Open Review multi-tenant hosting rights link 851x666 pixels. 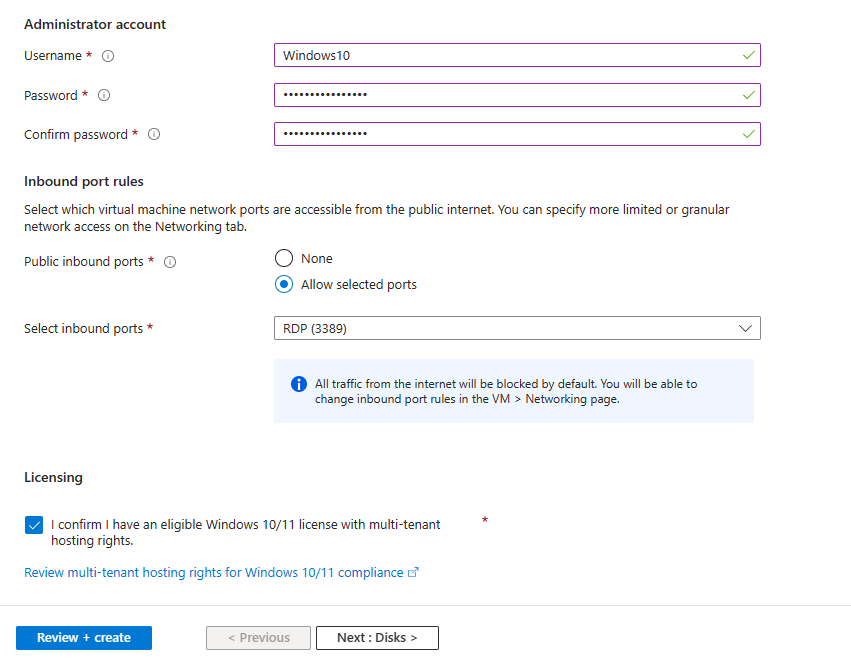point(214,573)
